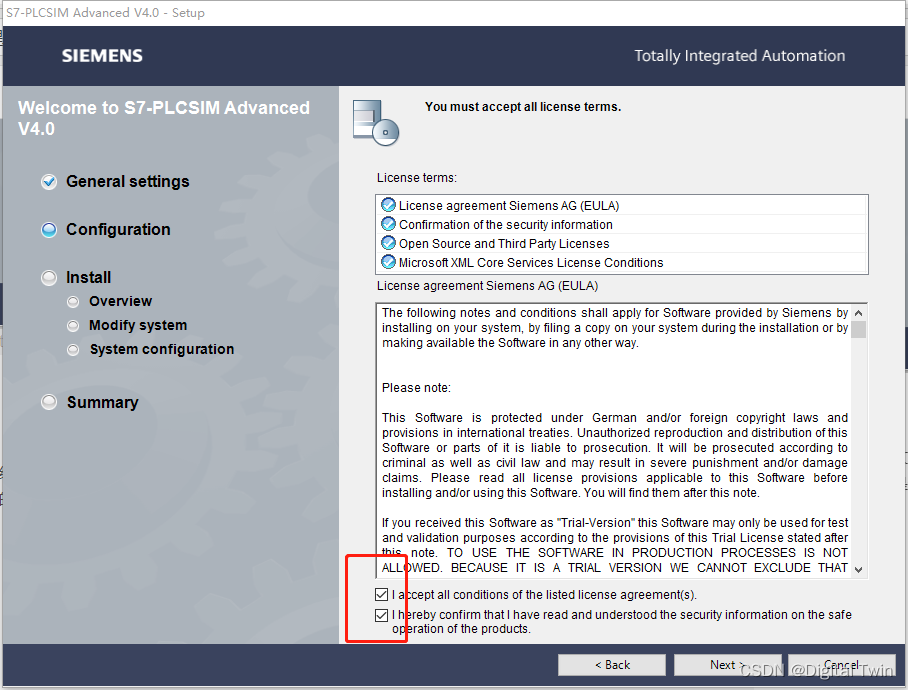The width and height of the screenshot is (908, 690).
Task: Toggle 'I accept all conditions' checkbox
Action: tap(381, 594)
